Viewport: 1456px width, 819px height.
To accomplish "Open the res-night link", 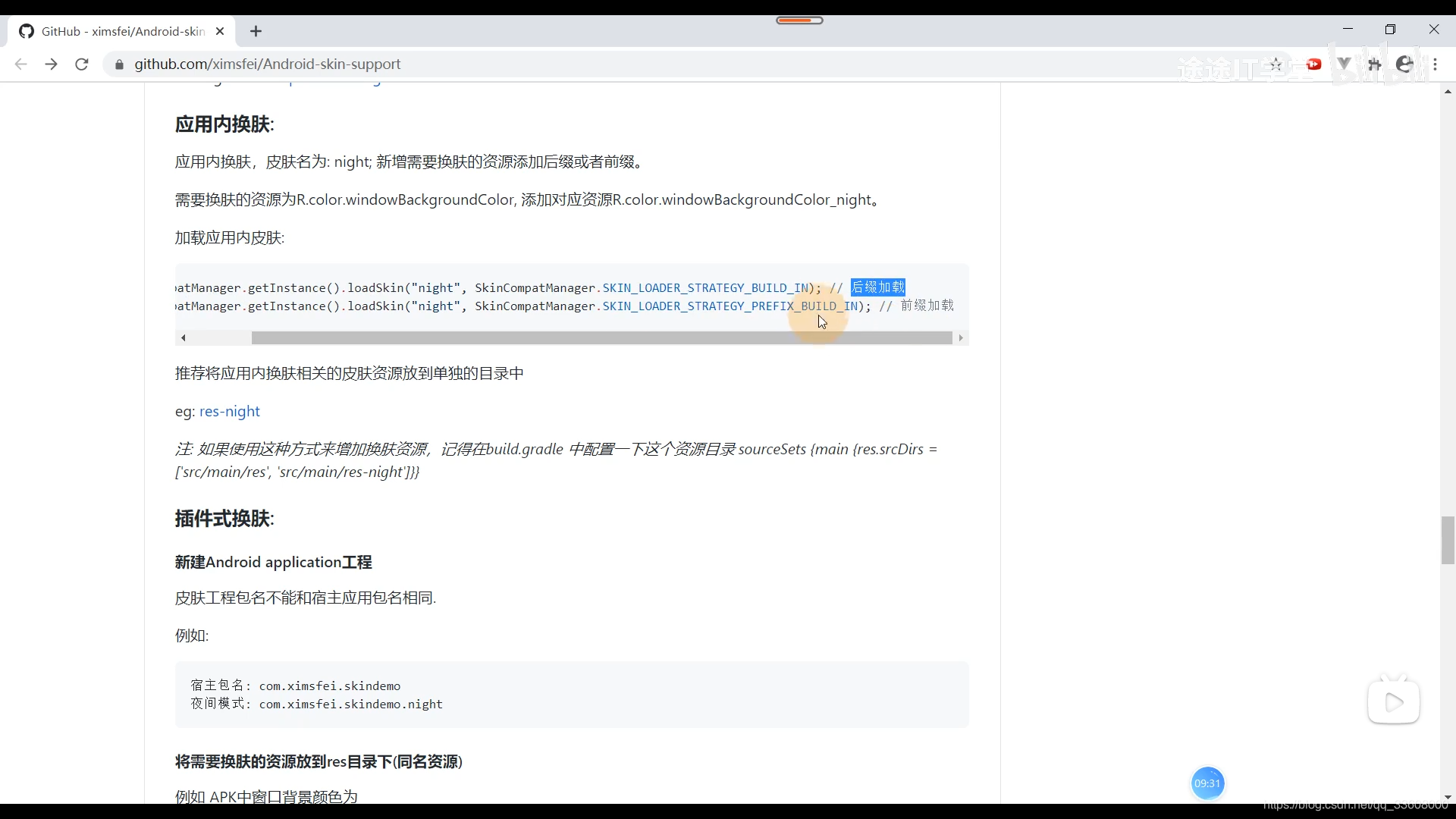I will tap(229, 411).
